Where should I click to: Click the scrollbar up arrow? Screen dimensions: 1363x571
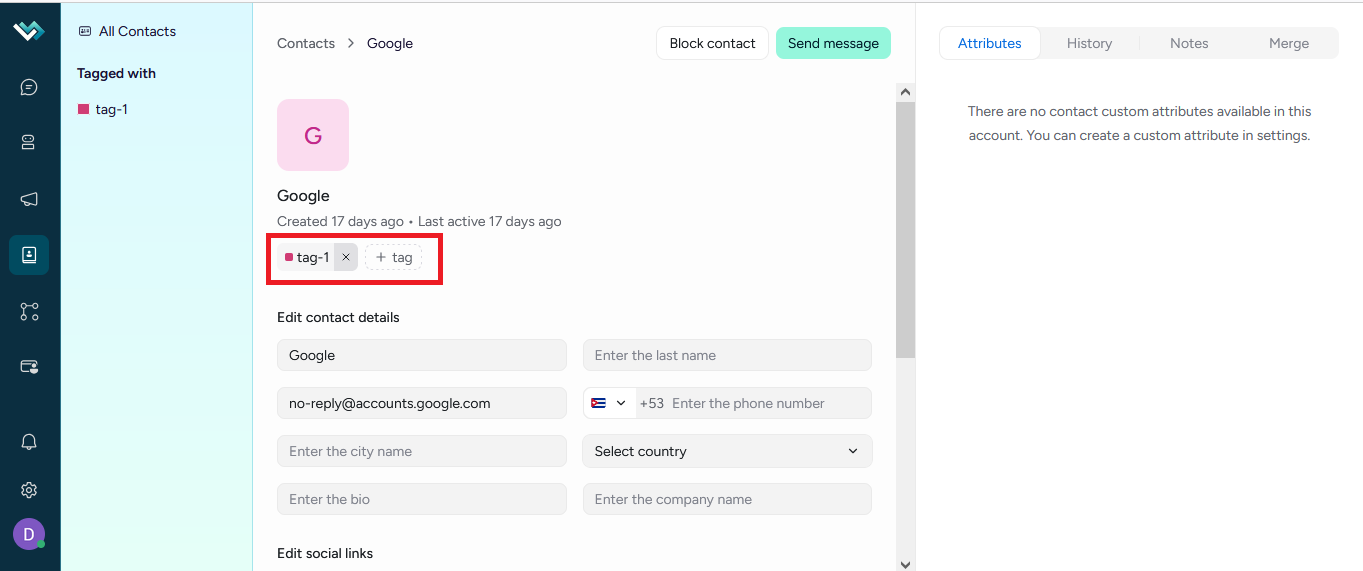[x=906, y=92]
